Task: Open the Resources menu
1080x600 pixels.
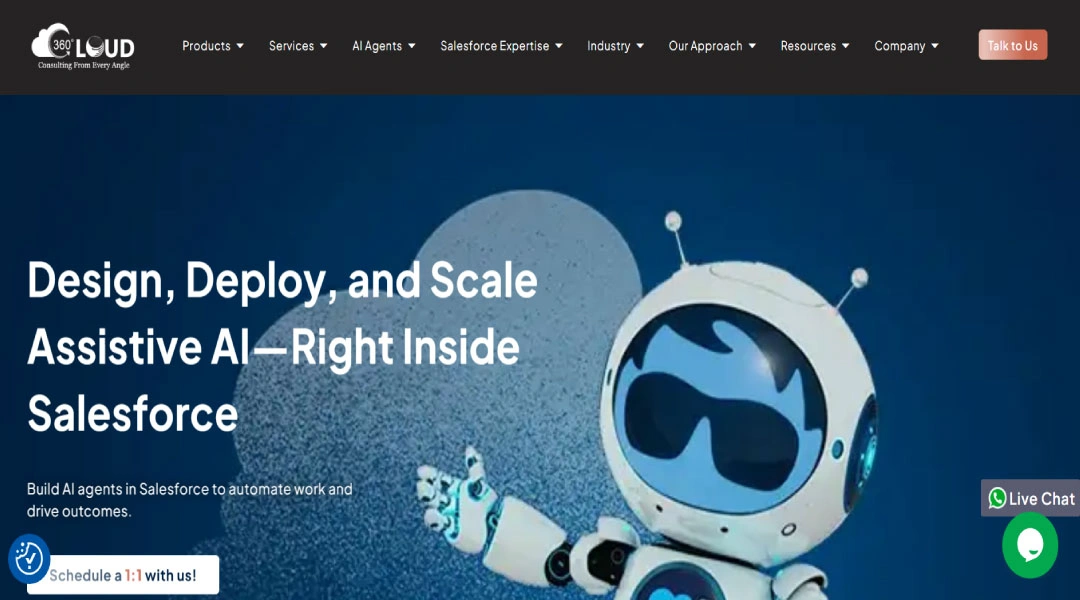Action: tap(808, 46)
